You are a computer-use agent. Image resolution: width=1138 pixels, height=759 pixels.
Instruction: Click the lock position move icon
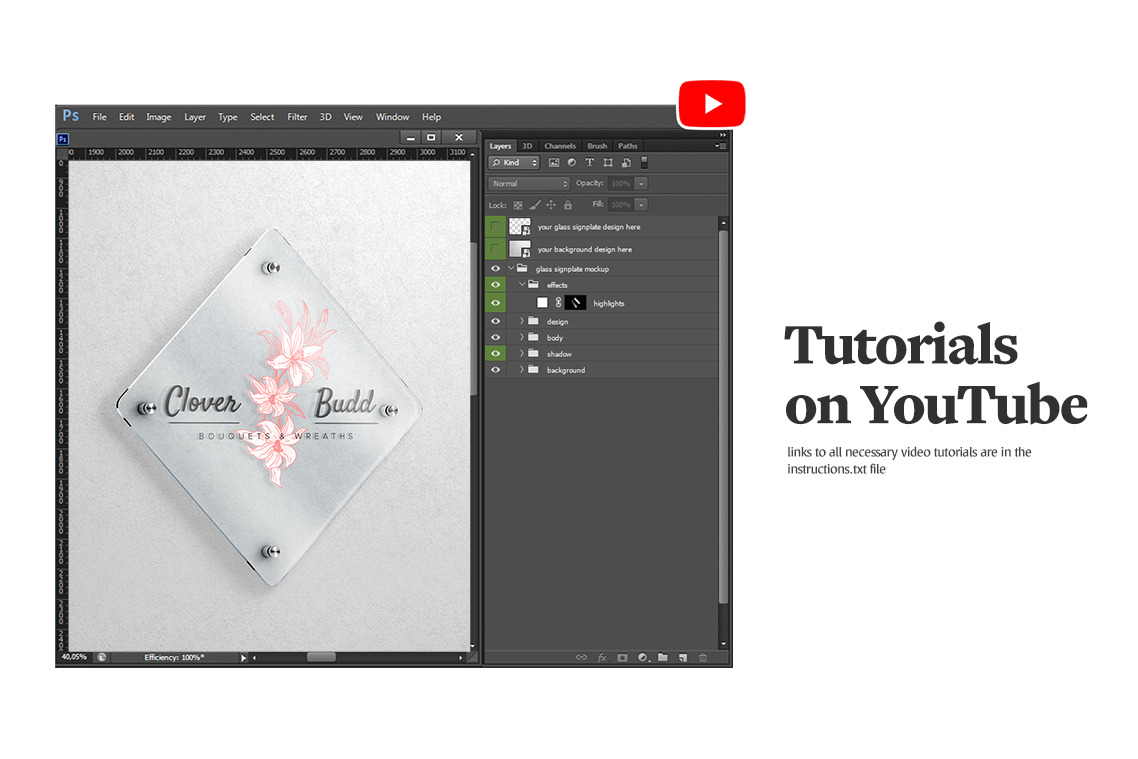point(550,205)
